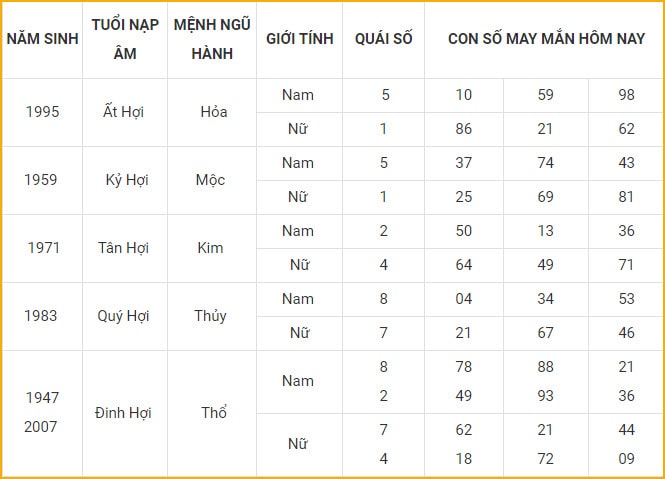Select the CON SỐ MAY MẮN HÔM NAY header
The image size is (665, 479).
pyautogui.click(x=546, y=39)
